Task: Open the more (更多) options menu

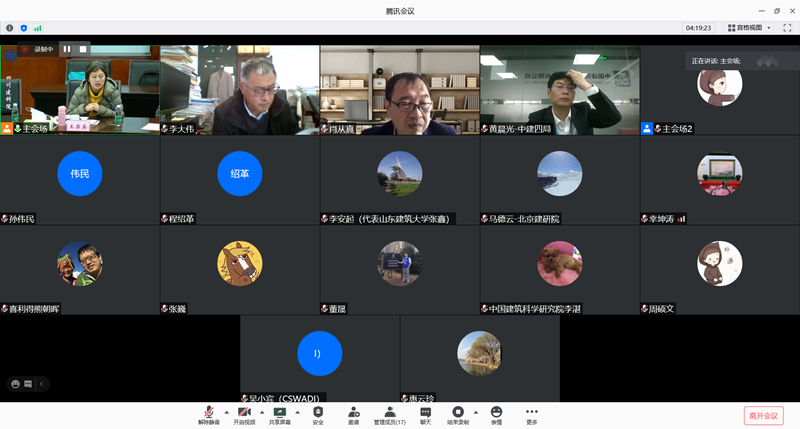Action: 531,414
